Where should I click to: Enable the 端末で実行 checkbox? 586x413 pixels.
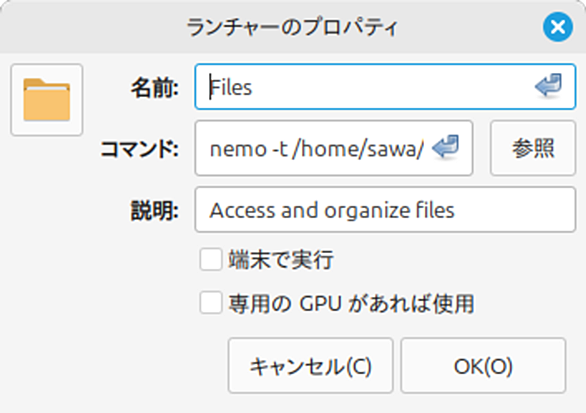211,259
